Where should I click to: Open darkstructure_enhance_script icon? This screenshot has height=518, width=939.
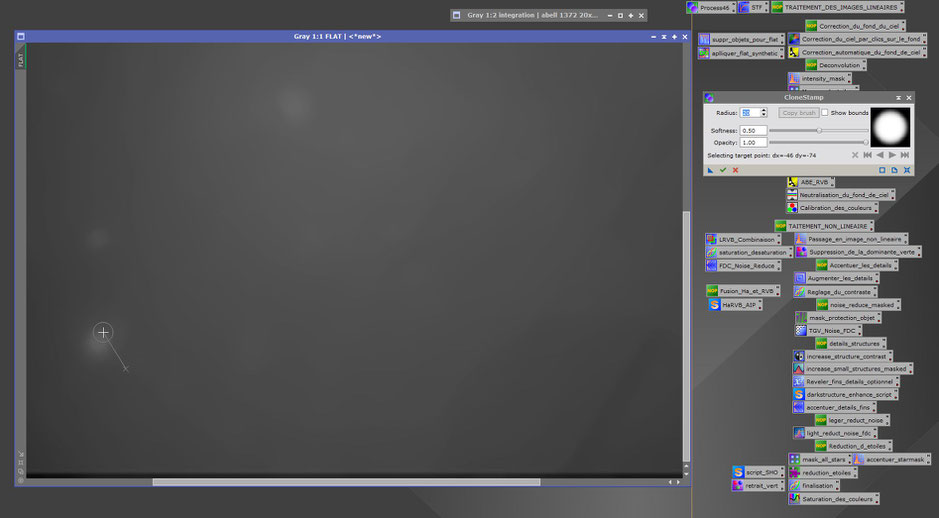coord(844,395)
